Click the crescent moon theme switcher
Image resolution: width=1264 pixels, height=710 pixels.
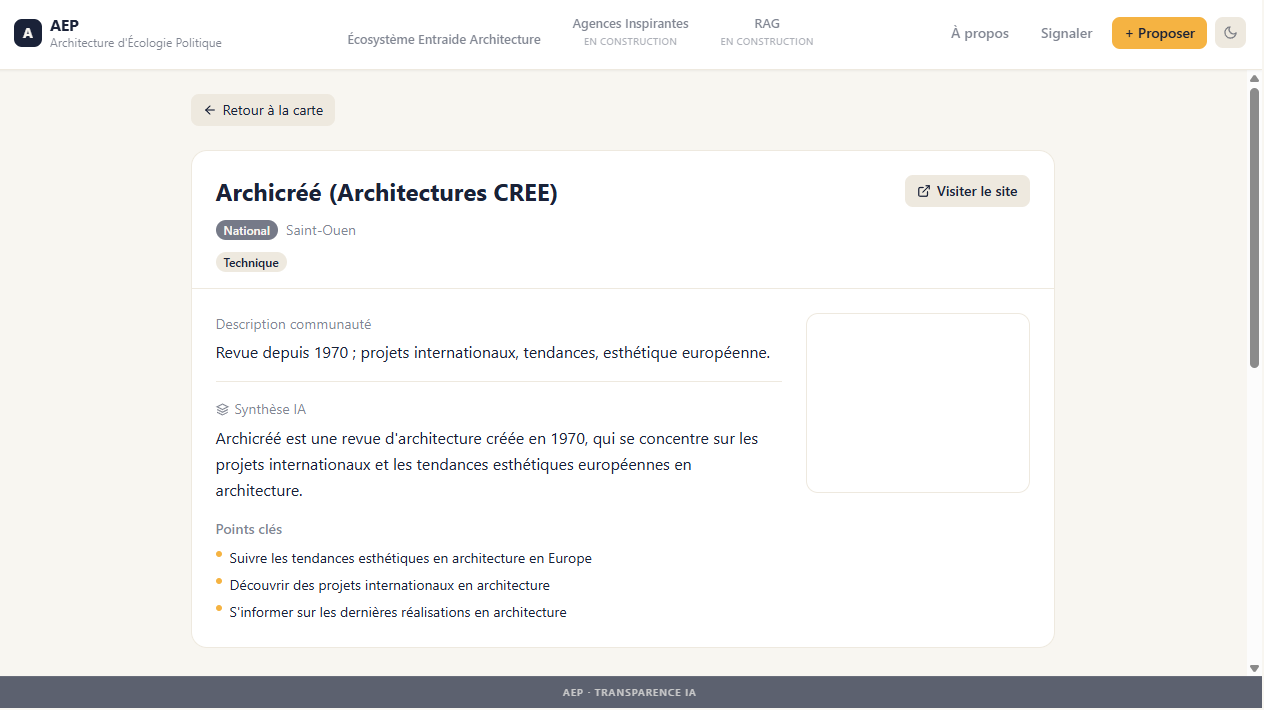tap(1230, 32)
